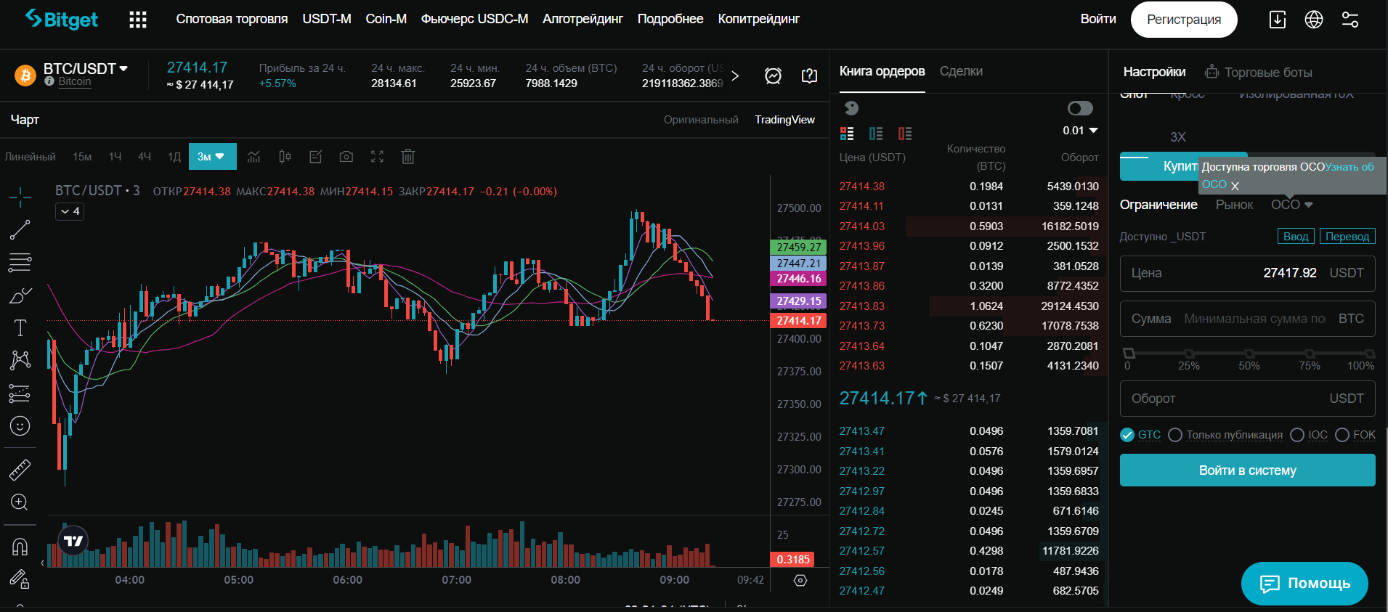The height and width of the screenshot is (612, 1388).
Task: Open the chart patterns tool
Action: tap(19, 360)
